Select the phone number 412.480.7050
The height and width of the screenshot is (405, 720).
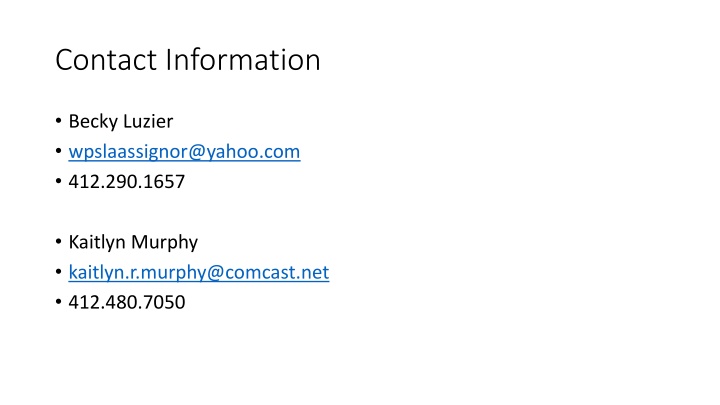pyautogui.click(x=127, y=302)
